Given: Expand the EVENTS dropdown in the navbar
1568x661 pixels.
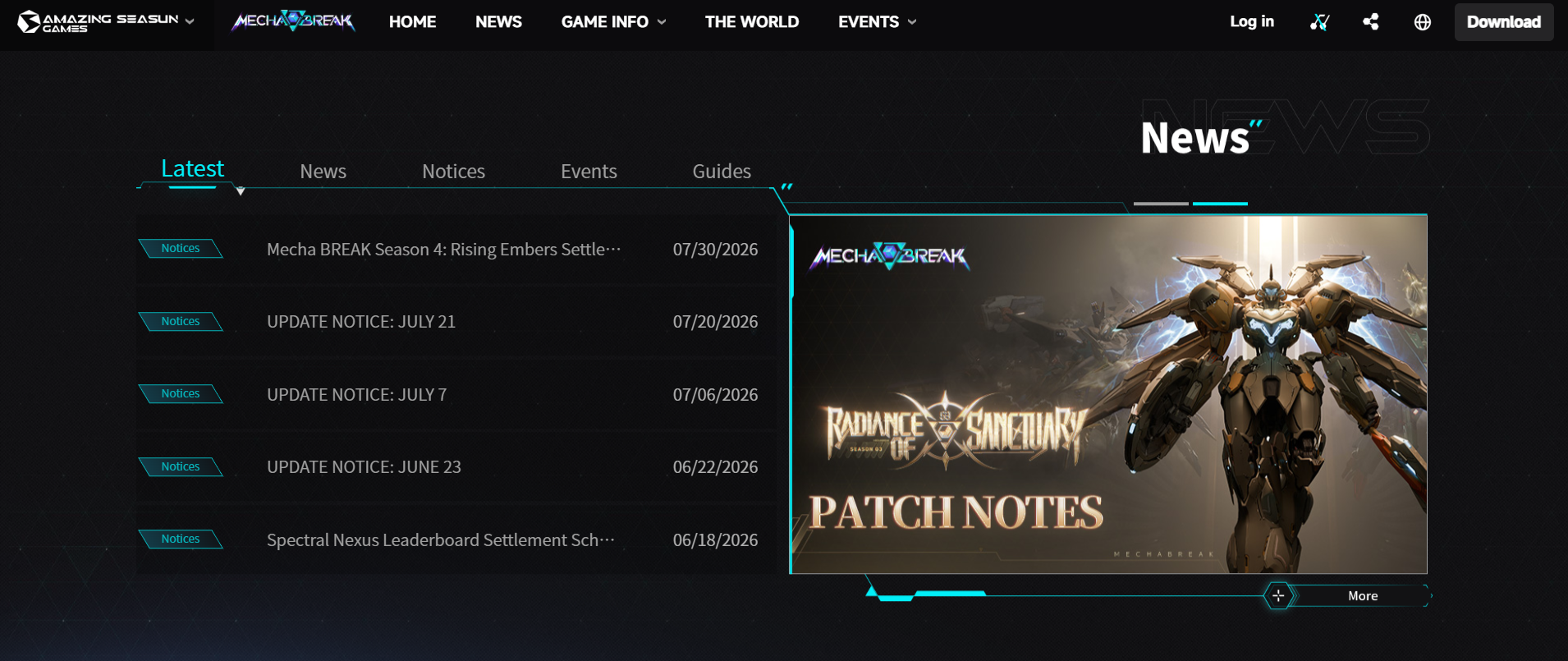Looking at the screenshot, I should click(x=877, y=22).
